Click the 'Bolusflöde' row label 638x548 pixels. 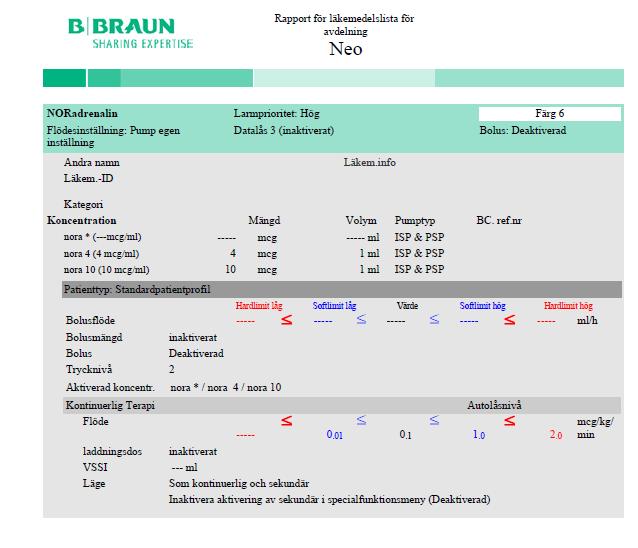point(90,321)
